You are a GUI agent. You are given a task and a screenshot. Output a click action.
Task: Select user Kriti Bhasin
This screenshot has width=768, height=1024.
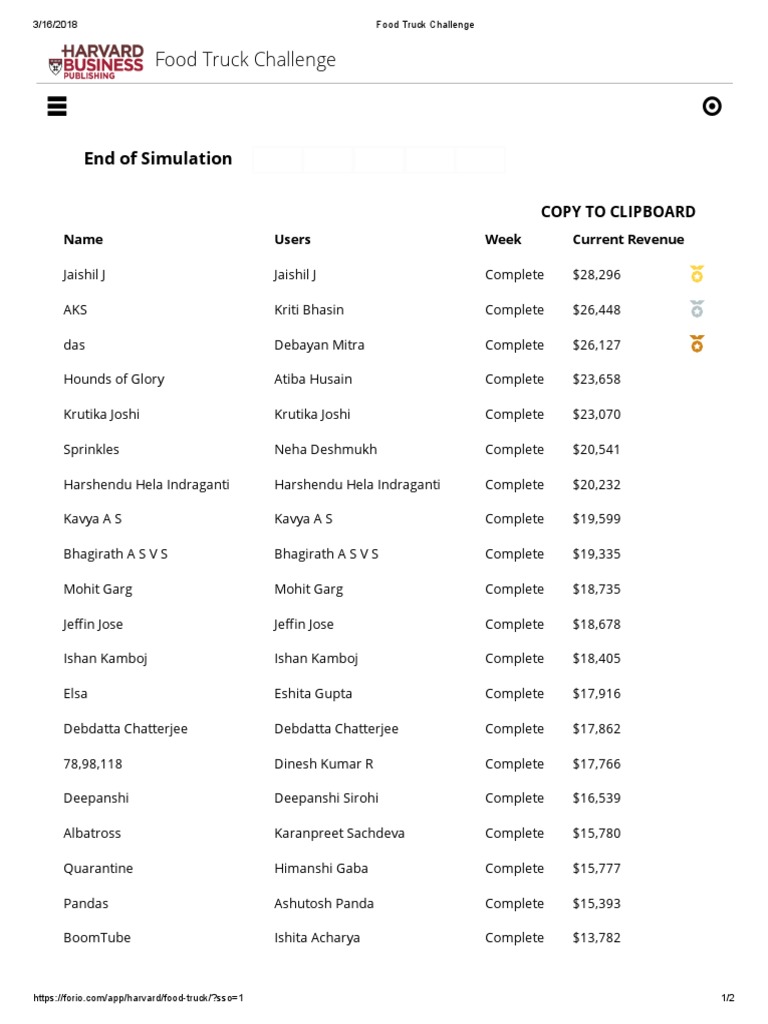(309, 309)
